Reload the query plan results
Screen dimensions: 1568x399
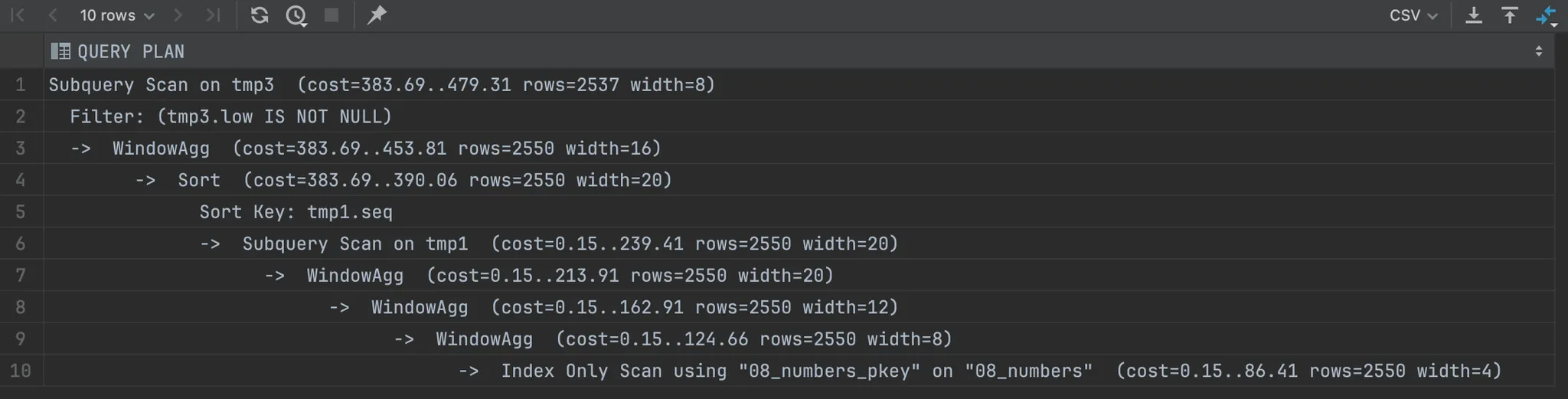[260, 15]
